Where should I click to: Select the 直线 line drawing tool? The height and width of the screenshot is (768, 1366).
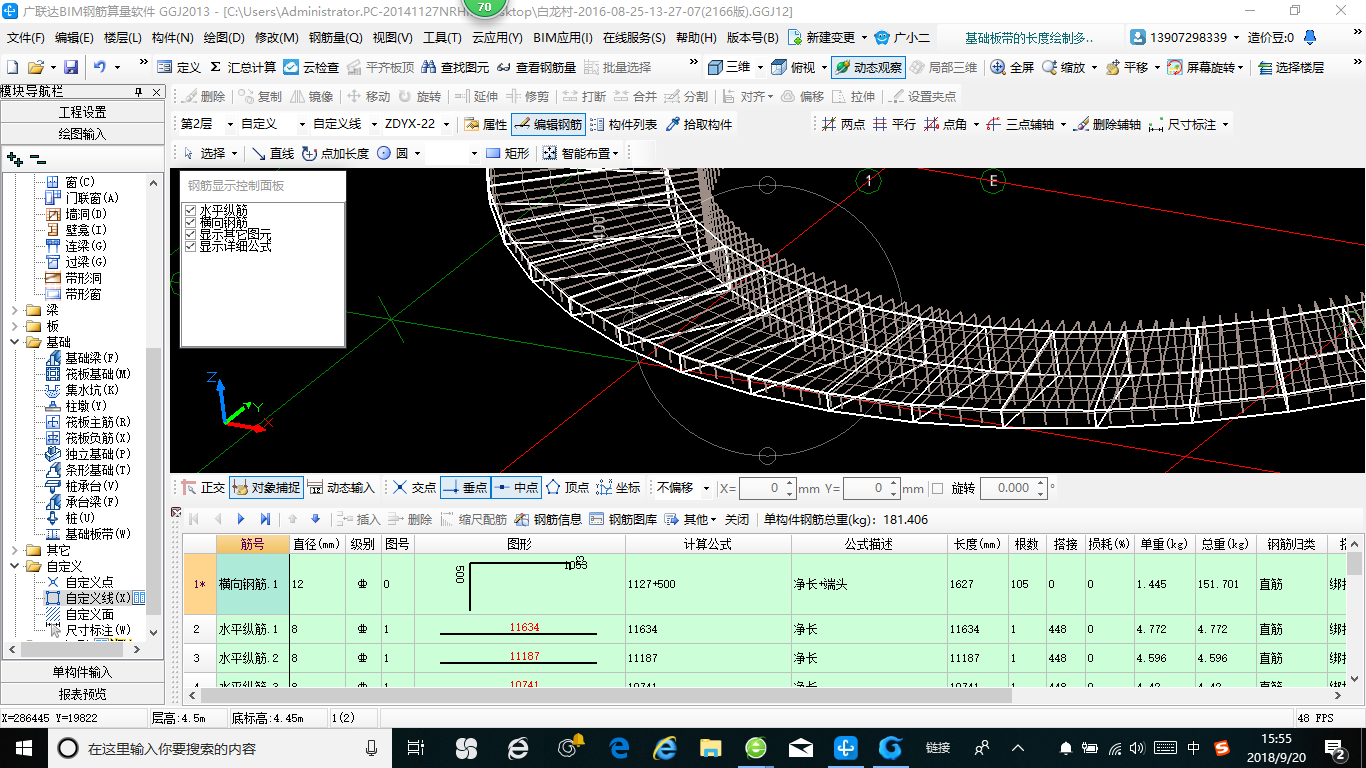point(272,154)
